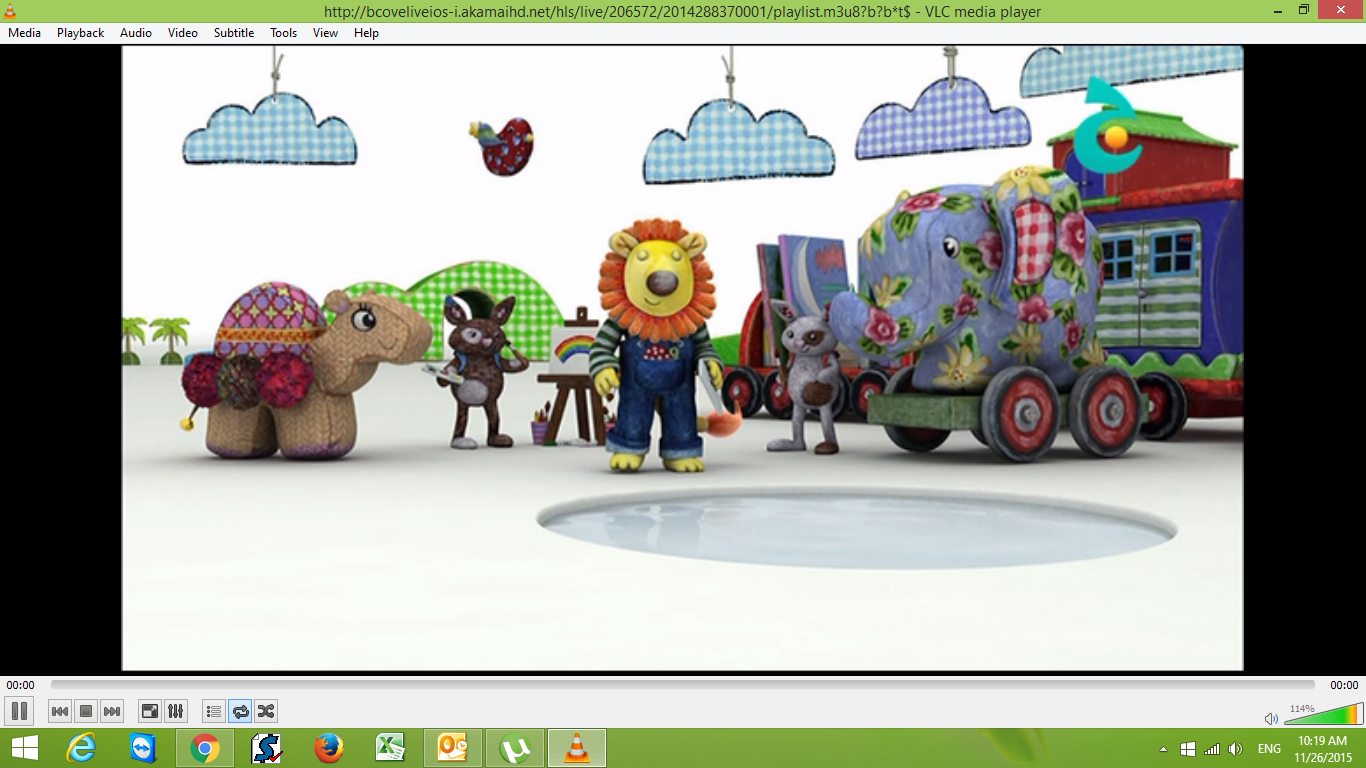Switch ENG input language indicator
Image resolution: width=1366 pixels, height=768 pixels.
point(1269,749)
